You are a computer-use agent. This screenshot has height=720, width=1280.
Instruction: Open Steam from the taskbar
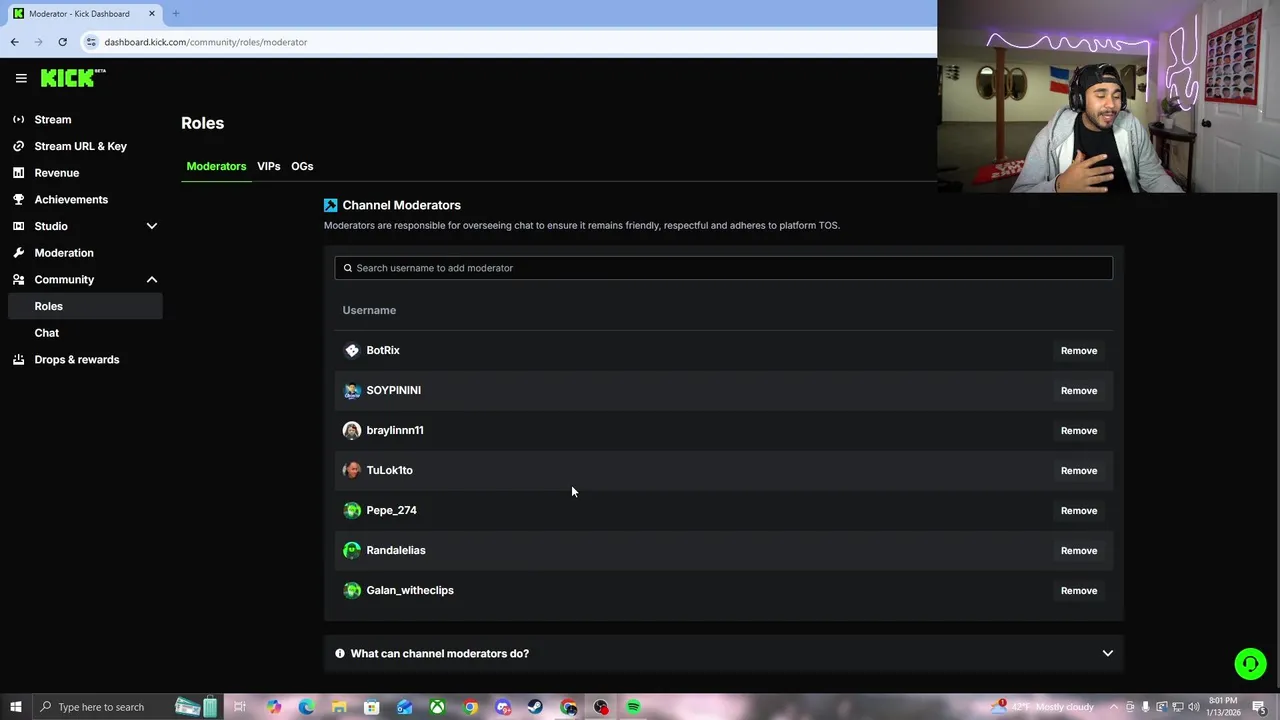point(535,707)
